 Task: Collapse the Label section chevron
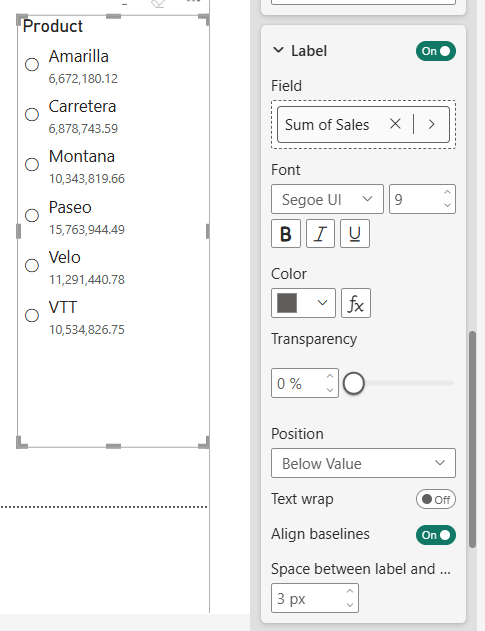[278, 50]
